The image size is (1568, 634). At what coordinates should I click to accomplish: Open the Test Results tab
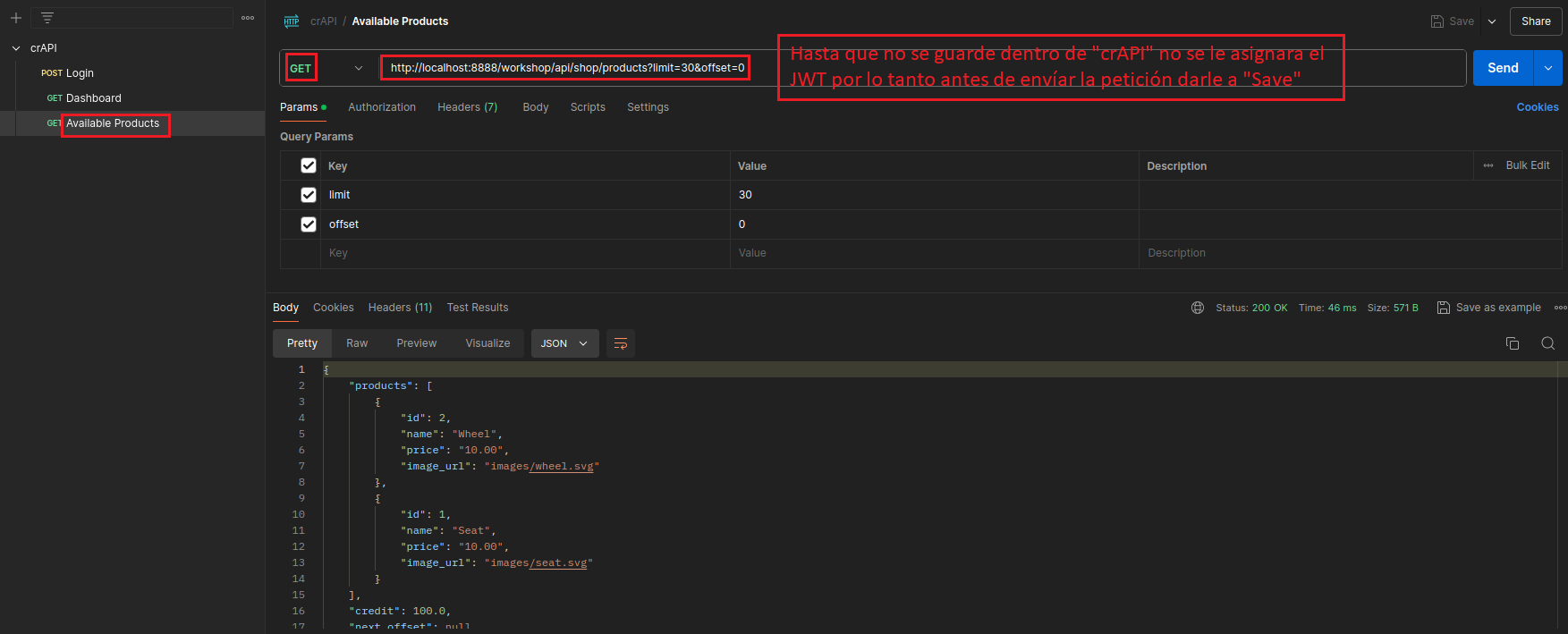point(478,308)
